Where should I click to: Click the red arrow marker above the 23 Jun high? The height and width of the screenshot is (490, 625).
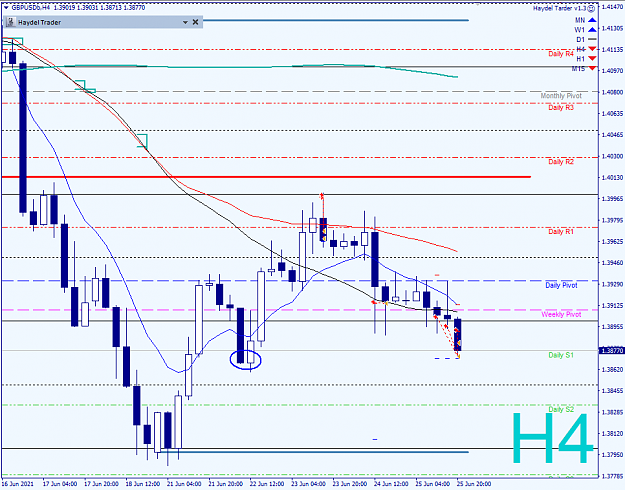tap(322, 195)
